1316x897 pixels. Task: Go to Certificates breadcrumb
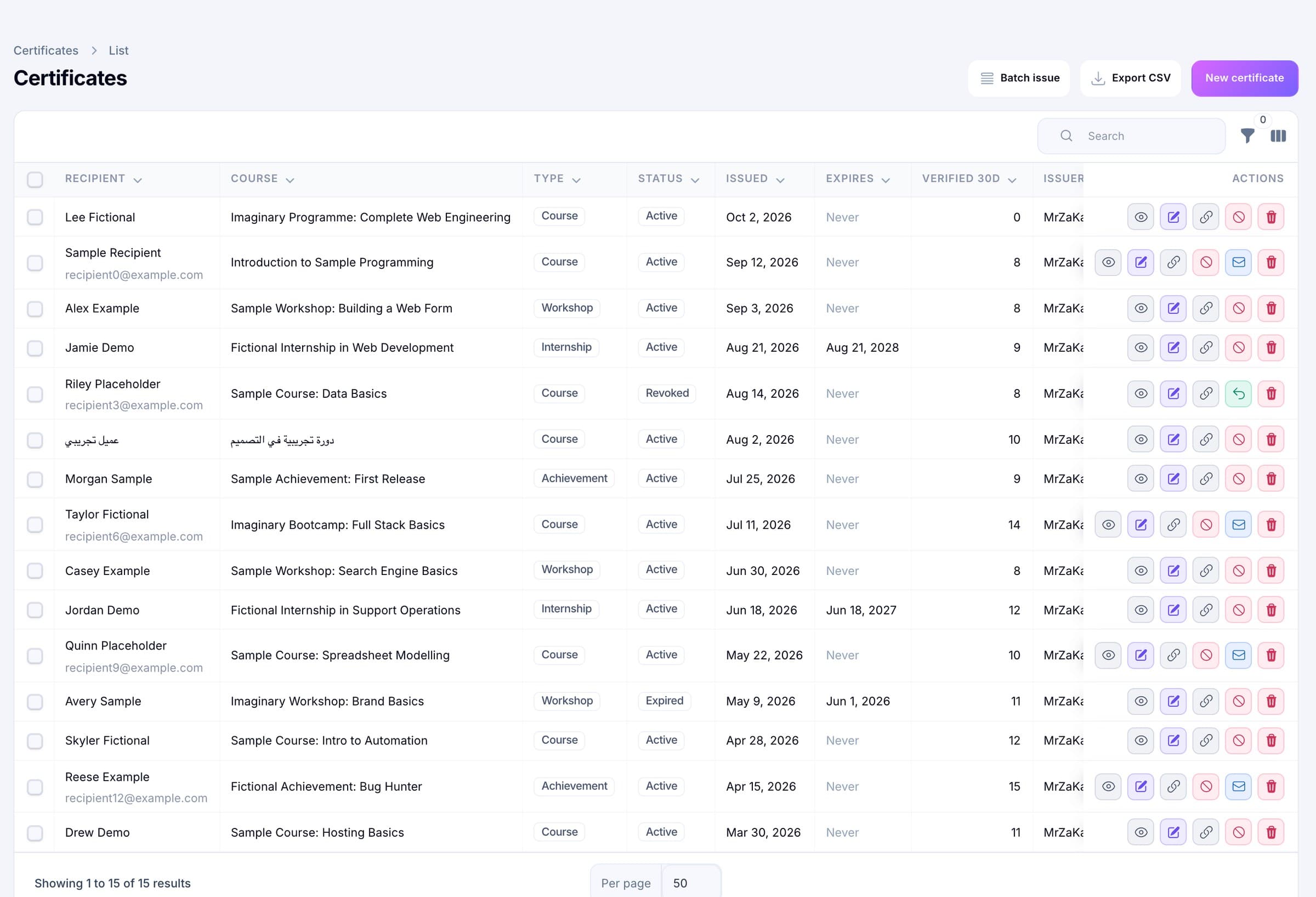tap(46, 50)
